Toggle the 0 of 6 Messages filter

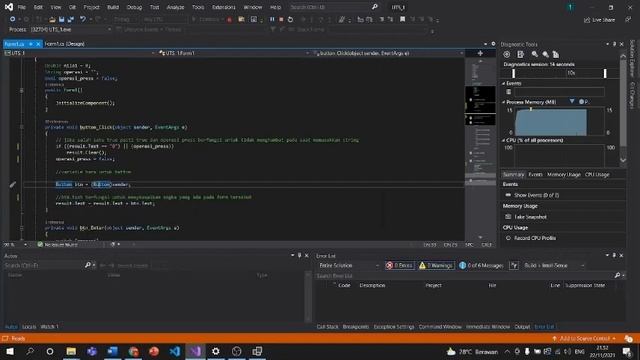click(481, 265)
